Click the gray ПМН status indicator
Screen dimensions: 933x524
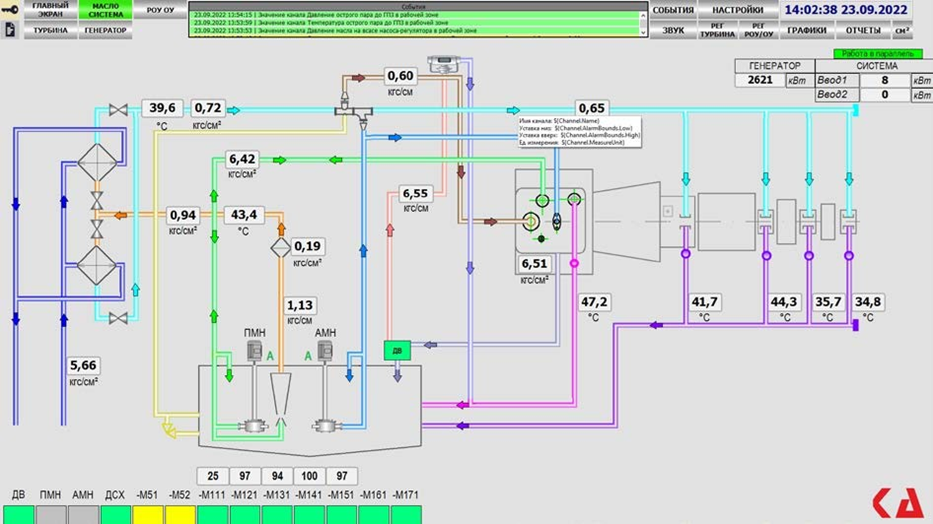coord(51,514)
